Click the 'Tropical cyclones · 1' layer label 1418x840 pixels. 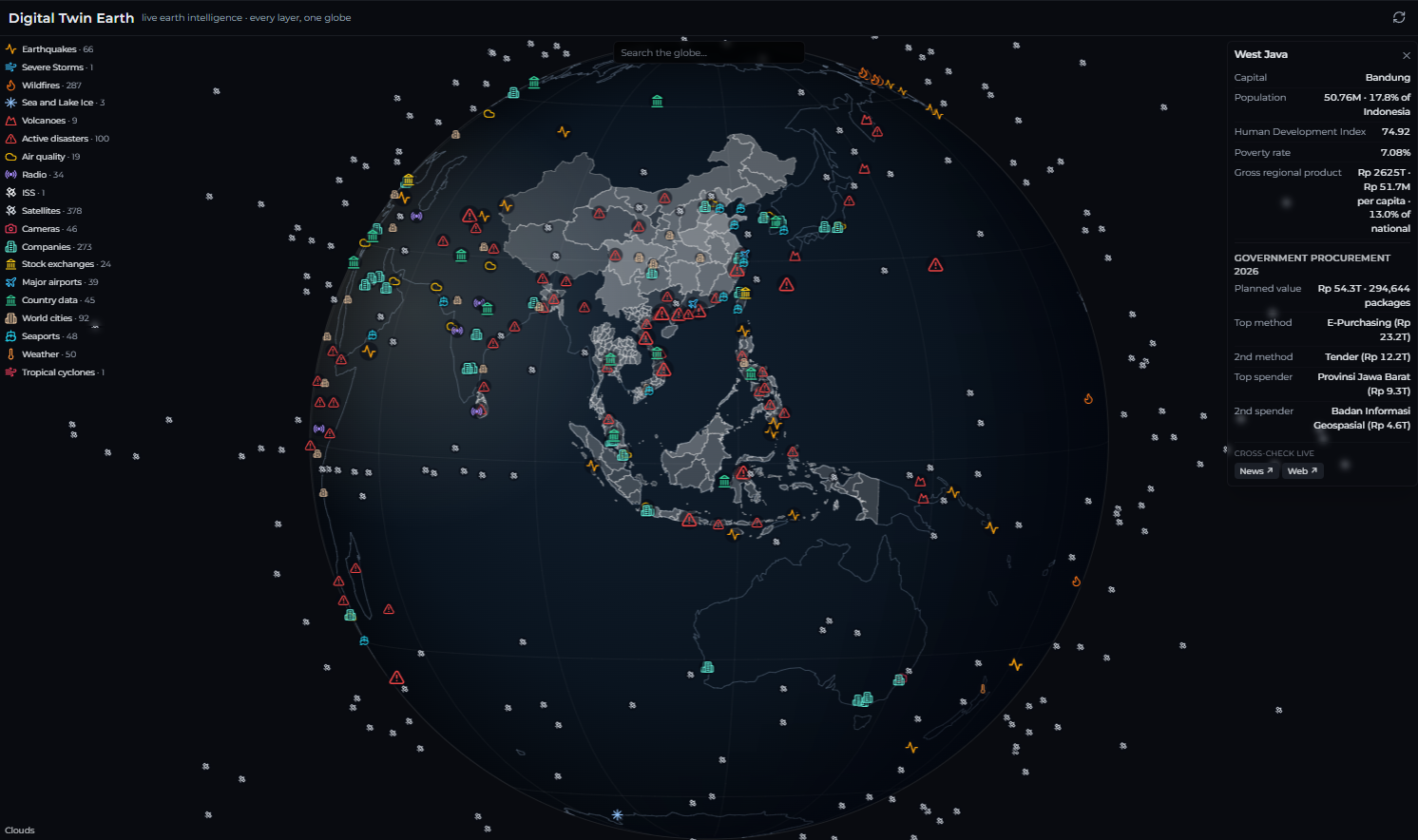[63, 372]
